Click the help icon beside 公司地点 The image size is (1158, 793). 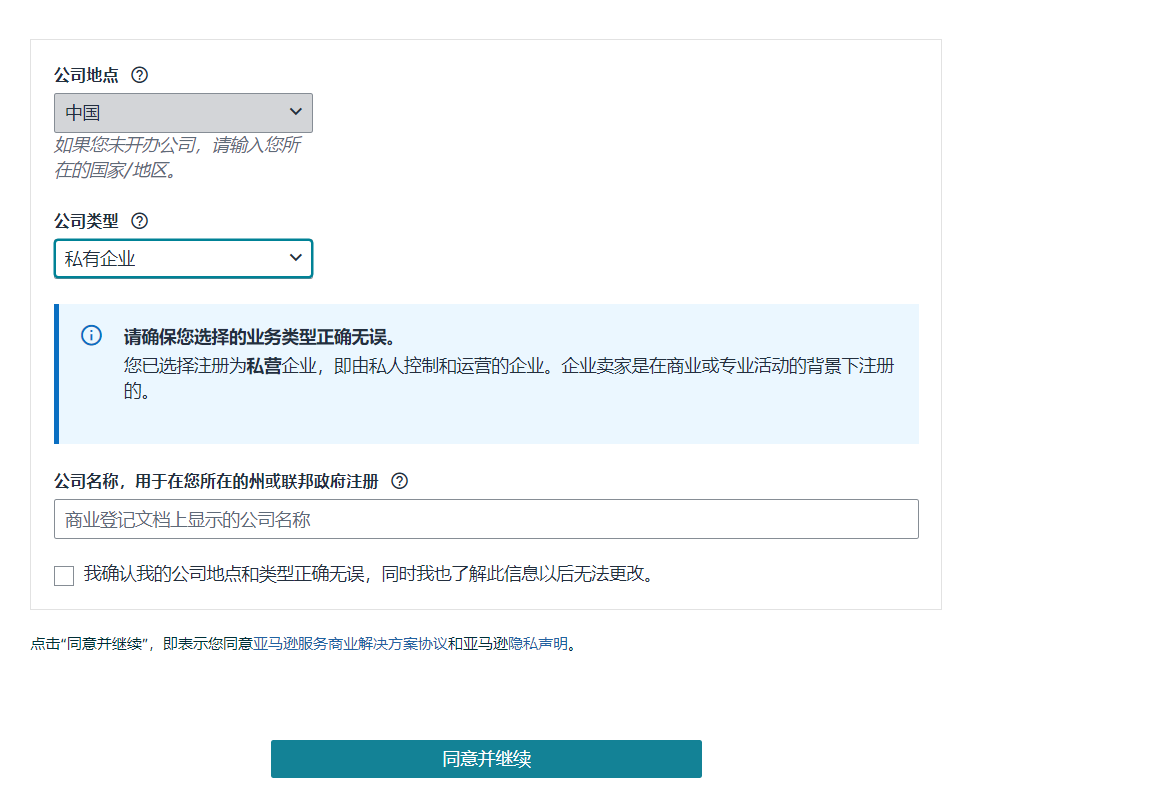click(x=140, y=75)
